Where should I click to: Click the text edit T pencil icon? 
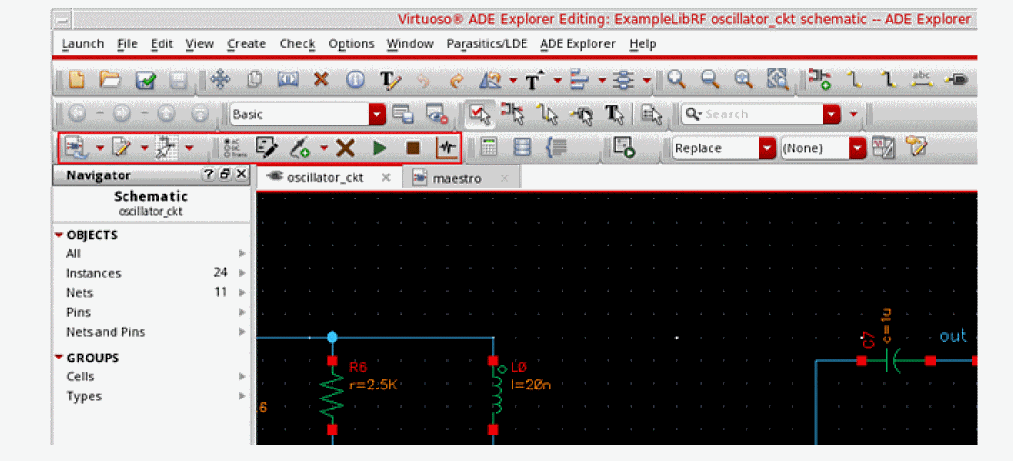(390, 80)
